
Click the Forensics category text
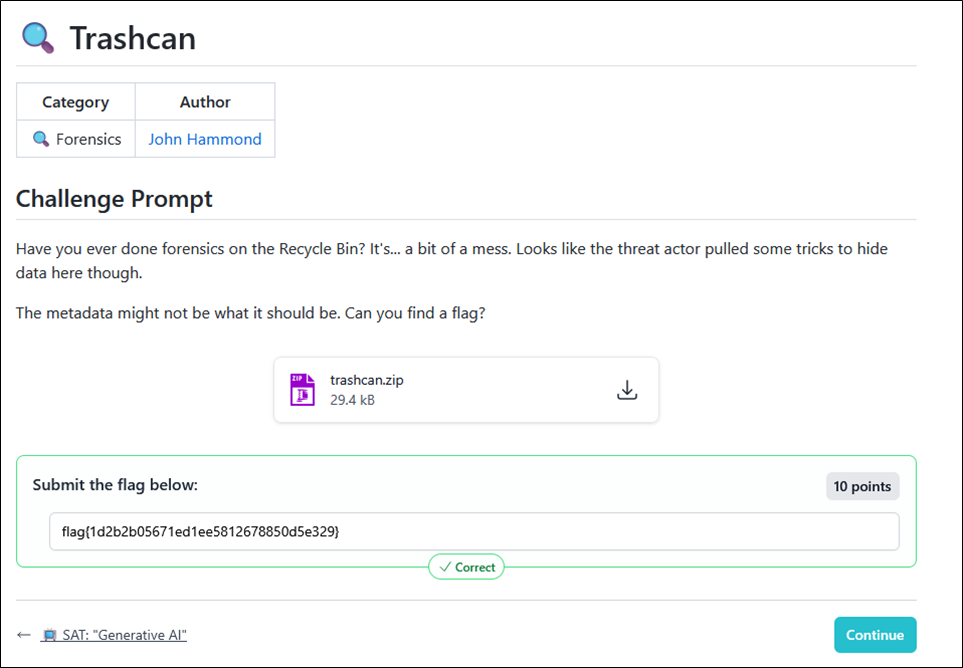tap(88, 139)
